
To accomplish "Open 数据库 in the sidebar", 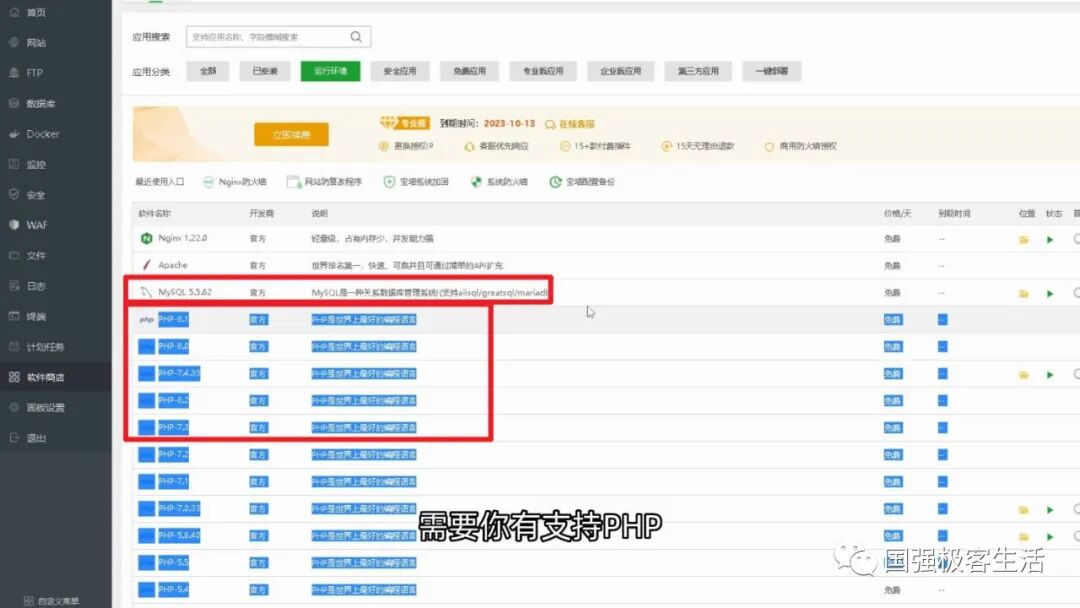I will point(40,103).
